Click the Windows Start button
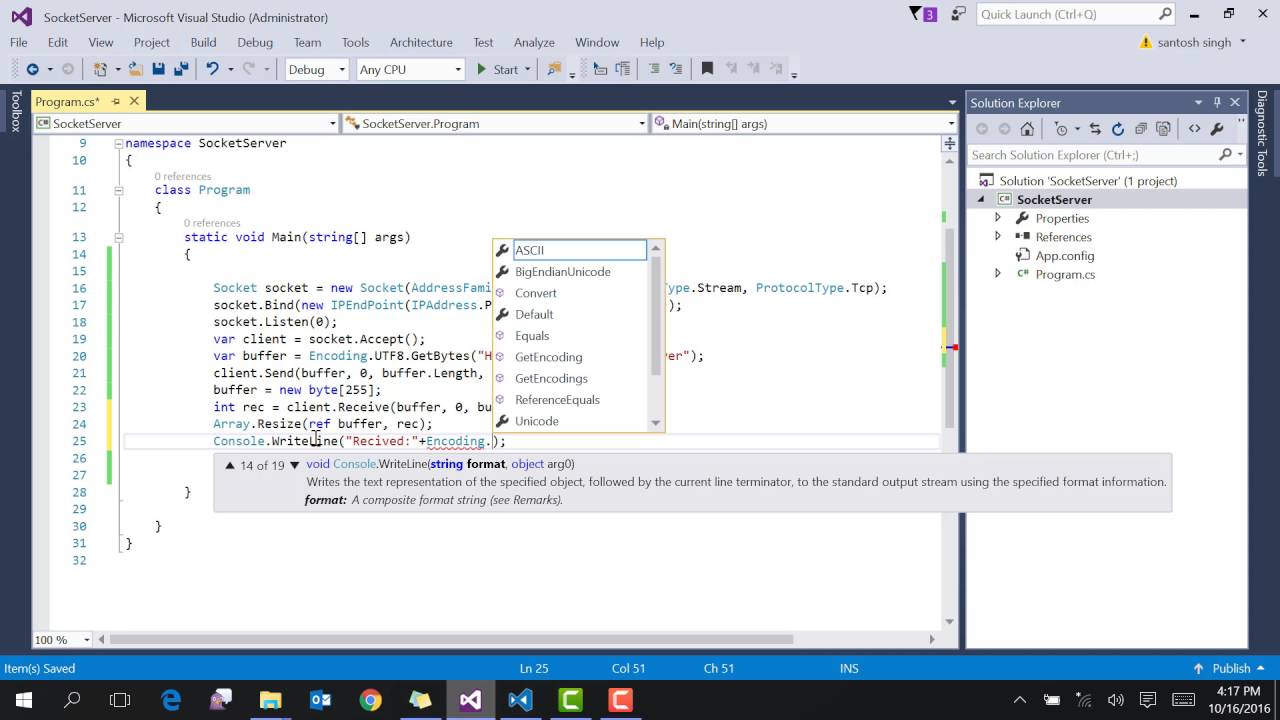 tap(24, 700)
